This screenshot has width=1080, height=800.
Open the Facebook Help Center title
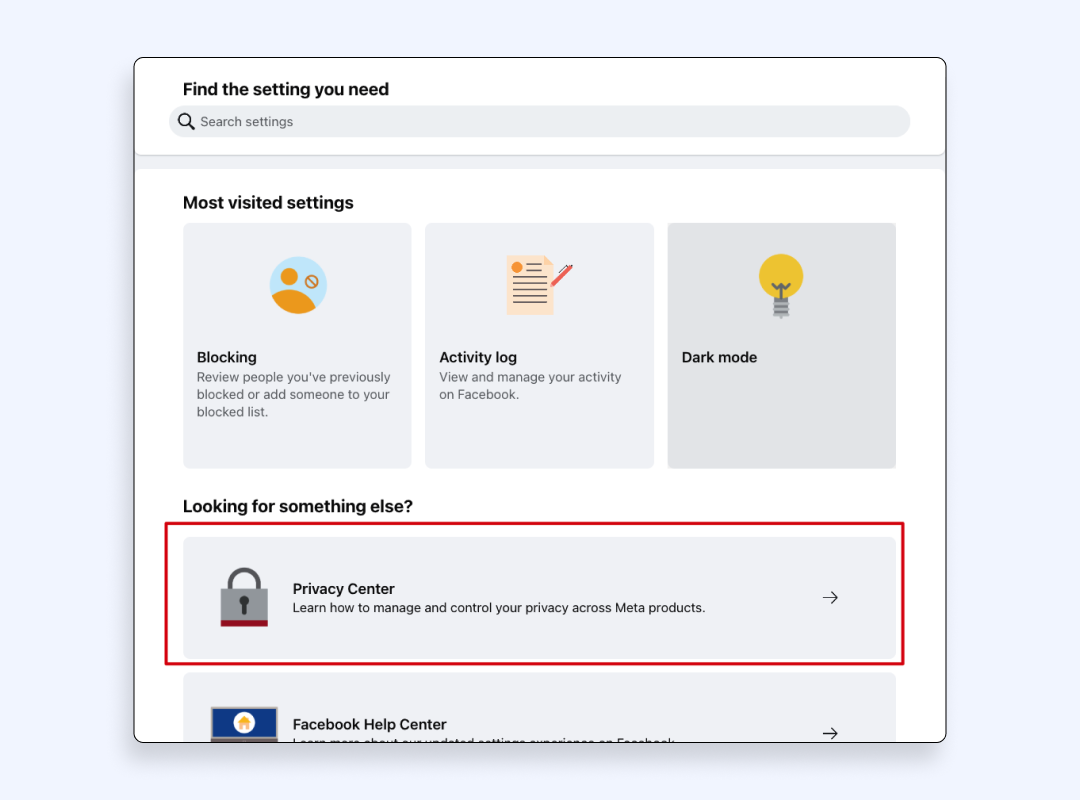click(x=369, y=724)
